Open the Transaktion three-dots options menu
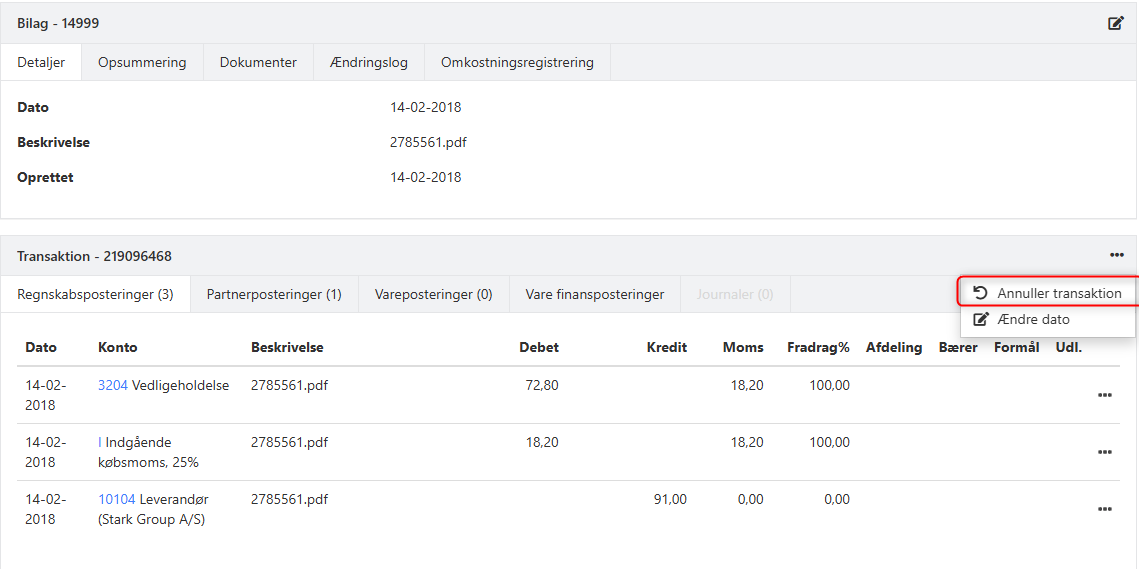This screenshot has height=569, width=1139. [x=1116, y=256]
